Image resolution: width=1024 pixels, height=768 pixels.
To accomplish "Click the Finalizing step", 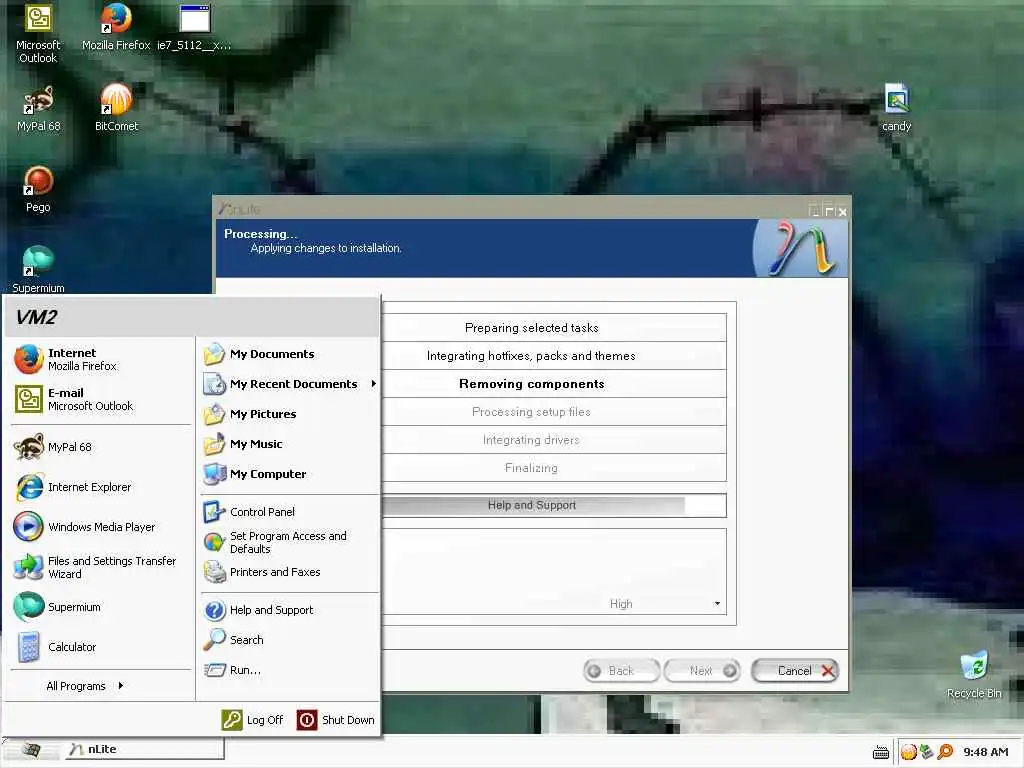I will tap(532, 468).
